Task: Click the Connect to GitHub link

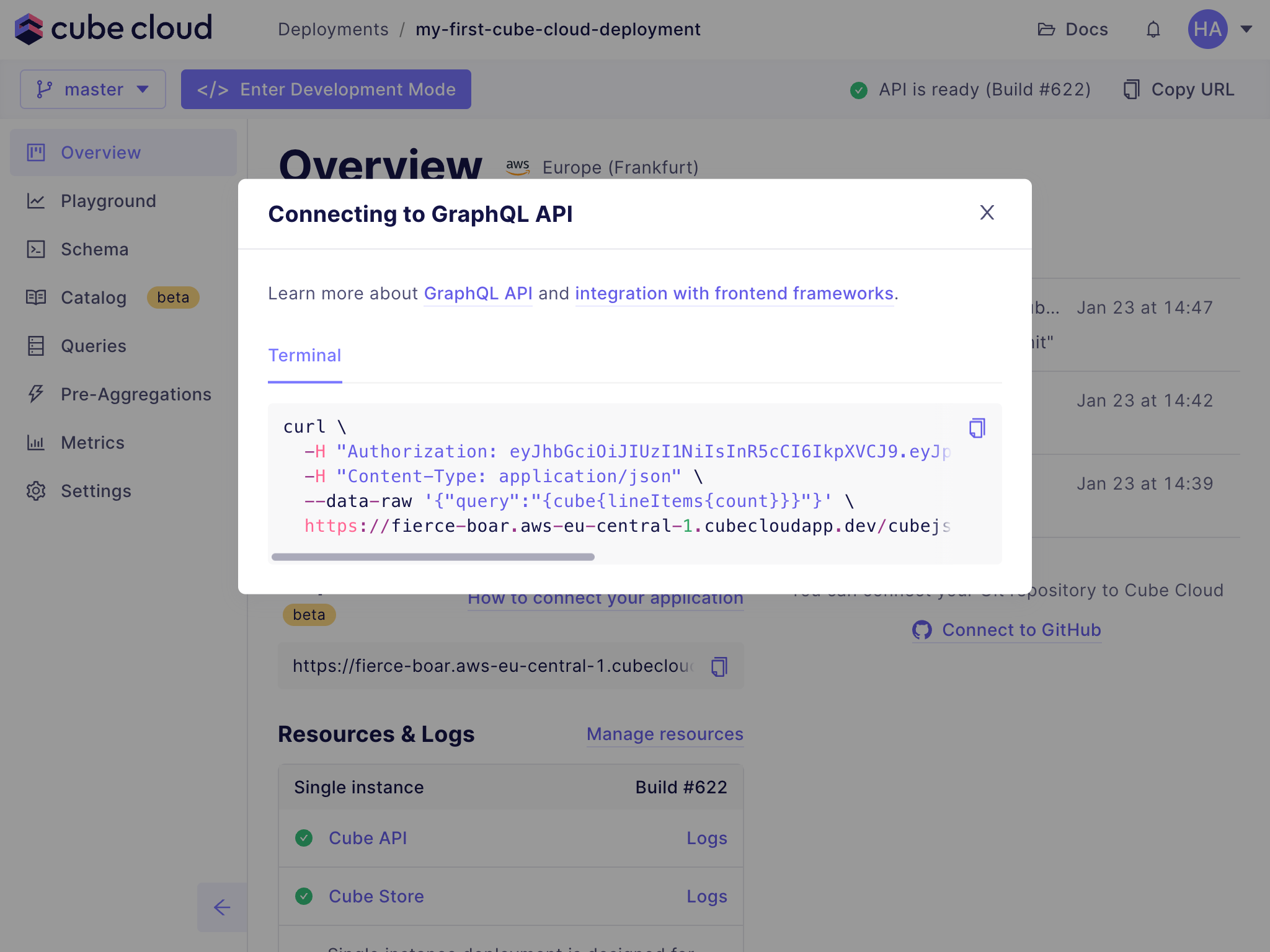Action: [x=1006, y=630]
